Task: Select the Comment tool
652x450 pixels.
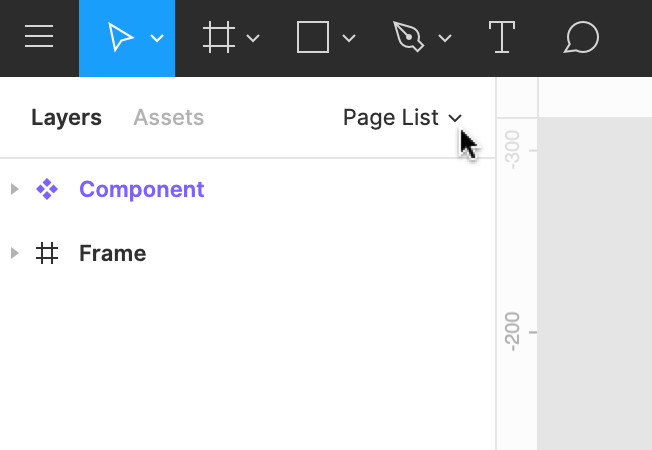Action: [581, 38]
